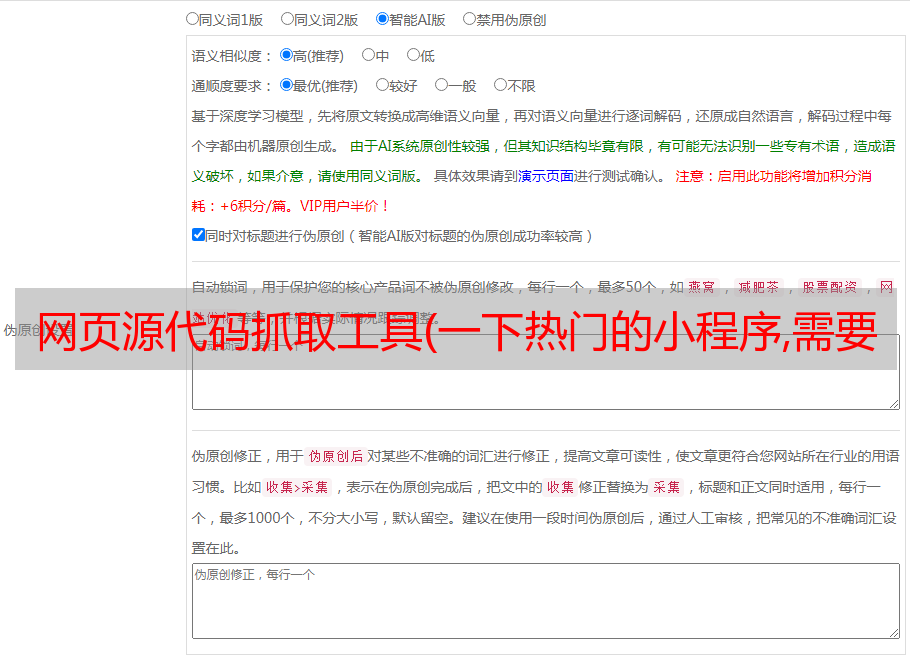Viewport: 911px width, 658px height.
Task: Set 通顺度要求 to 最优(推荐)
Action: coord(286,85)
